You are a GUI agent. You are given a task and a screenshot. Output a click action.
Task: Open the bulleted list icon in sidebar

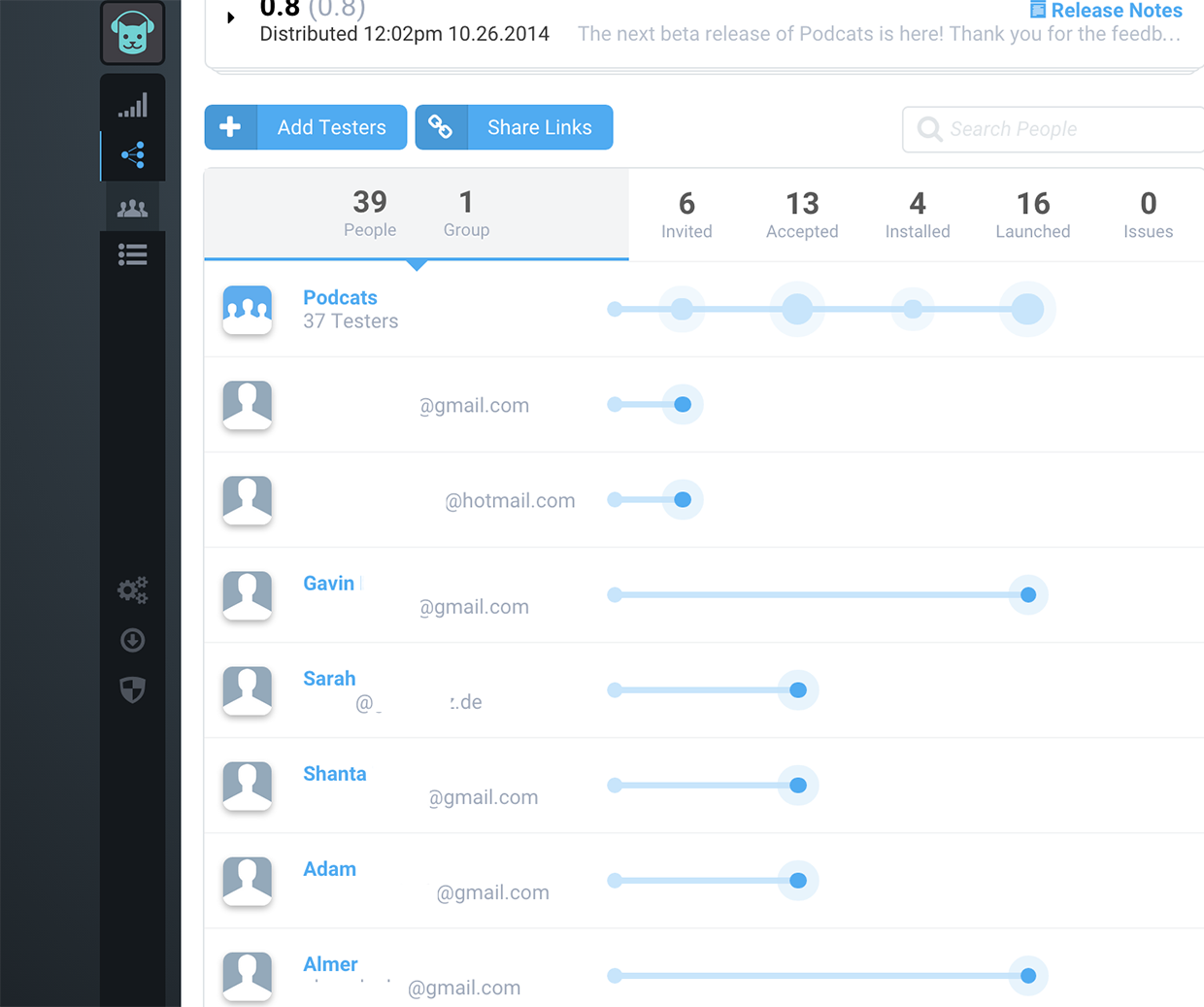[x=133, y=254]
